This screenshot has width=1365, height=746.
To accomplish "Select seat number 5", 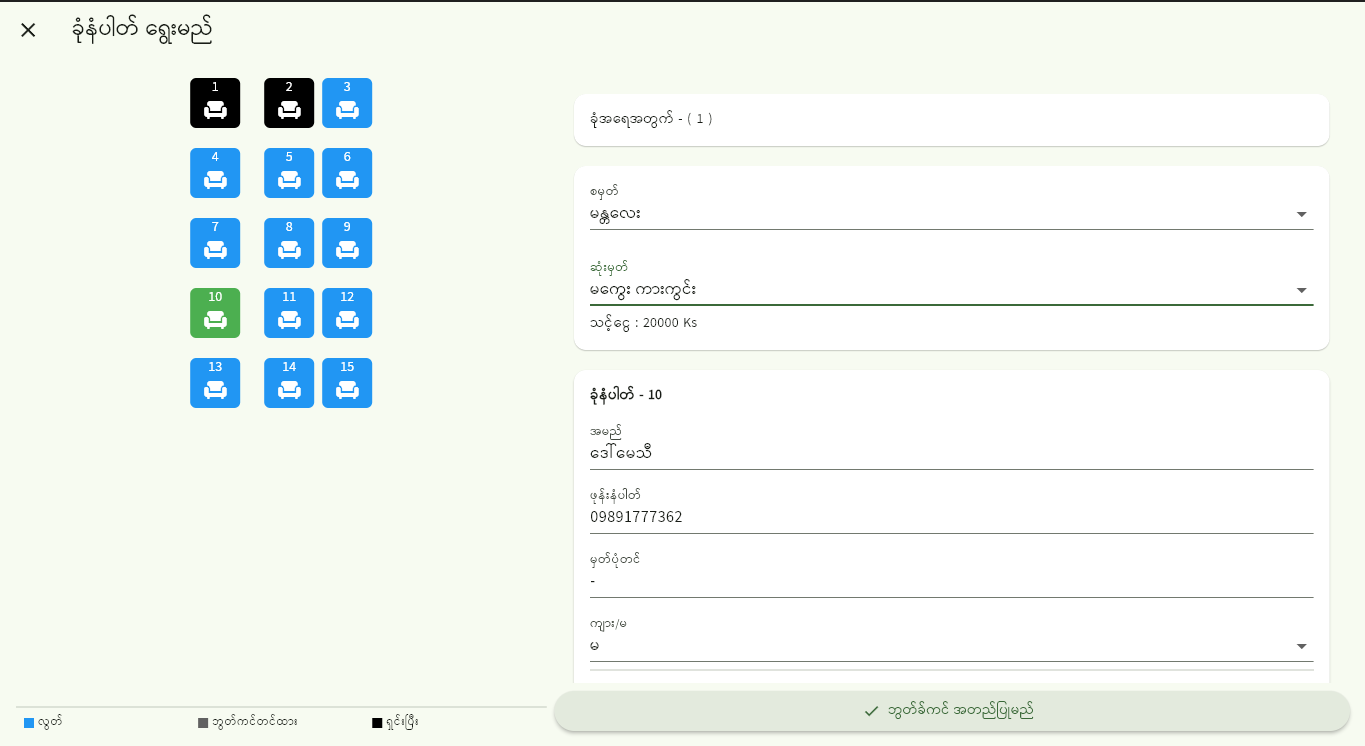I will point(289,173).
